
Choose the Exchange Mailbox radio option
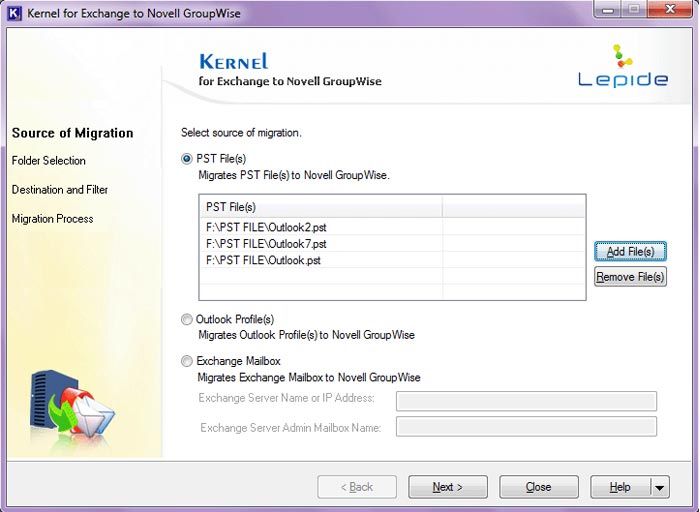[x=187, y=361]
